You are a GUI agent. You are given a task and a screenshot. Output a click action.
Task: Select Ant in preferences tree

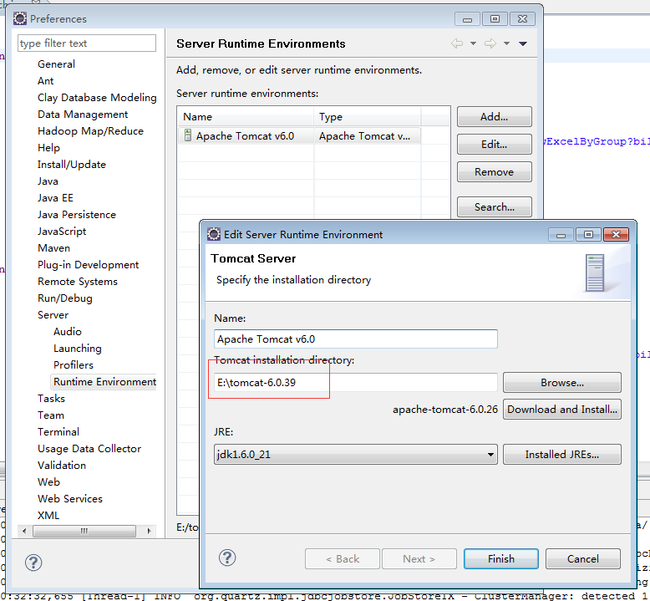pyautogui.click(x=46, y=81)
